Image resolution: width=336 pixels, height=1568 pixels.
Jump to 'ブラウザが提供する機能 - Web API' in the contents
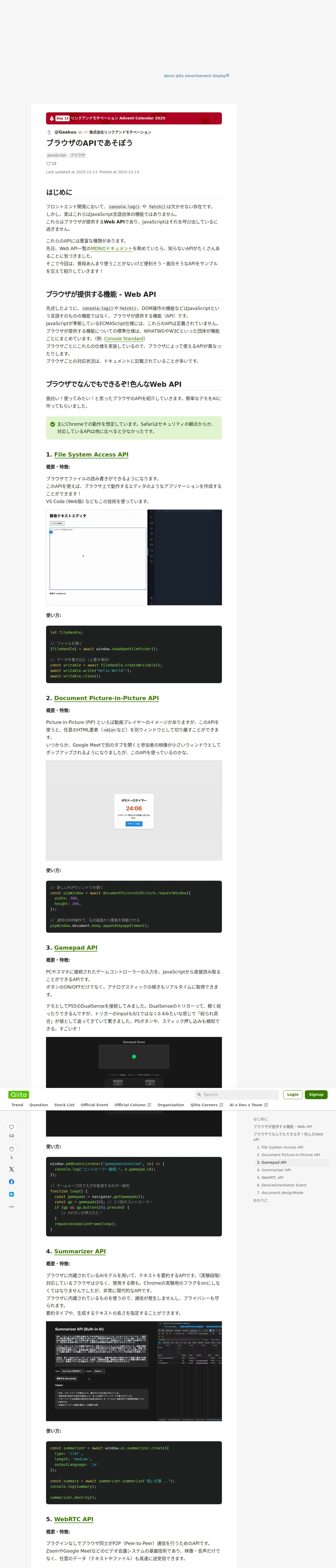coord(282,1127)
